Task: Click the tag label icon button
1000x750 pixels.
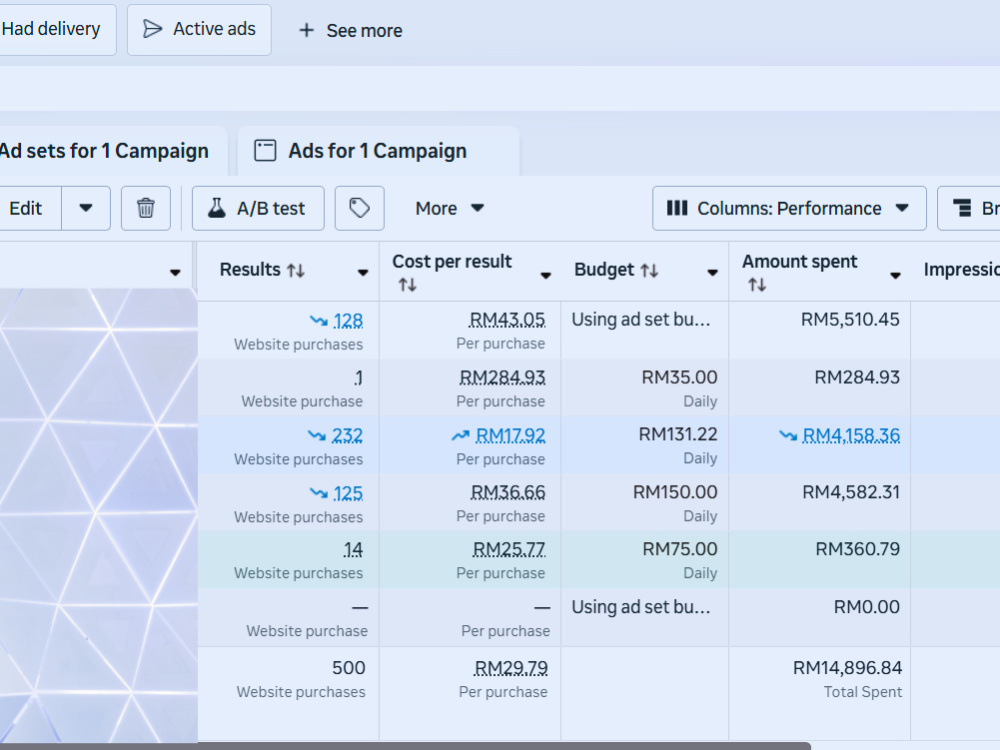Action: (x=359, y=209)
